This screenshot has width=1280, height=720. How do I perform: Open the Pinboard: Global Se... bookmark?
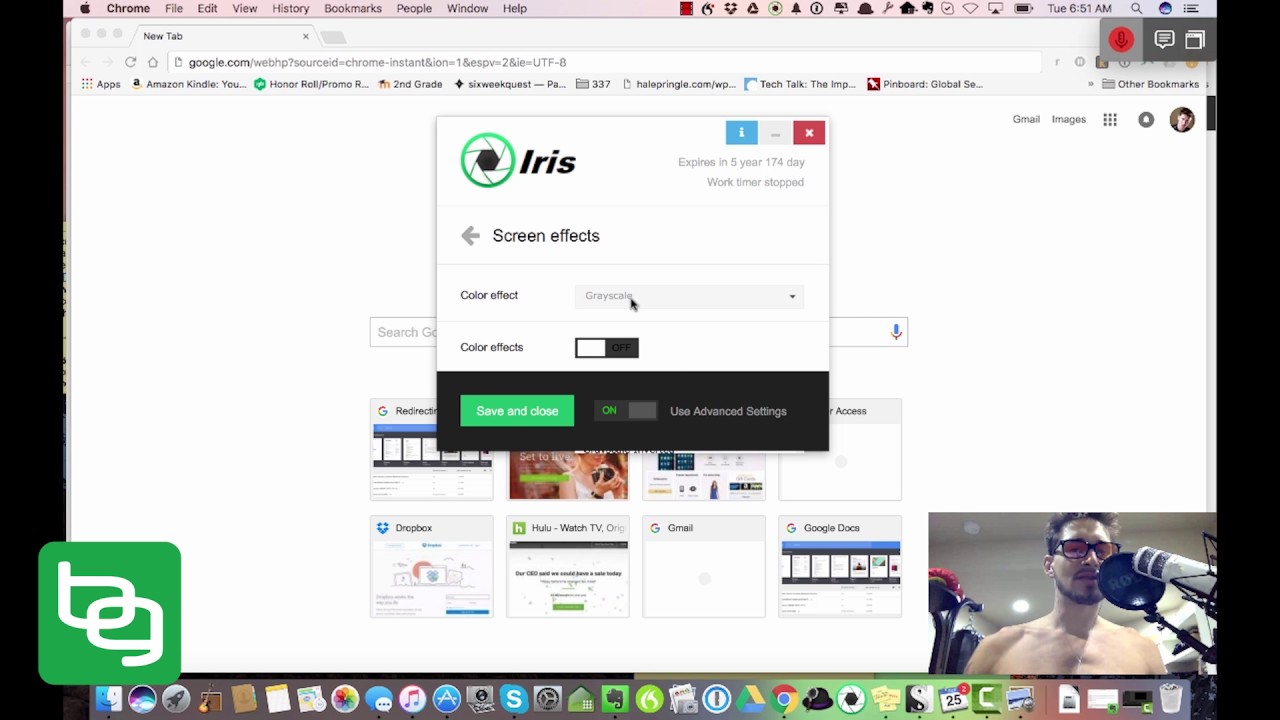[x=925, y=84]
